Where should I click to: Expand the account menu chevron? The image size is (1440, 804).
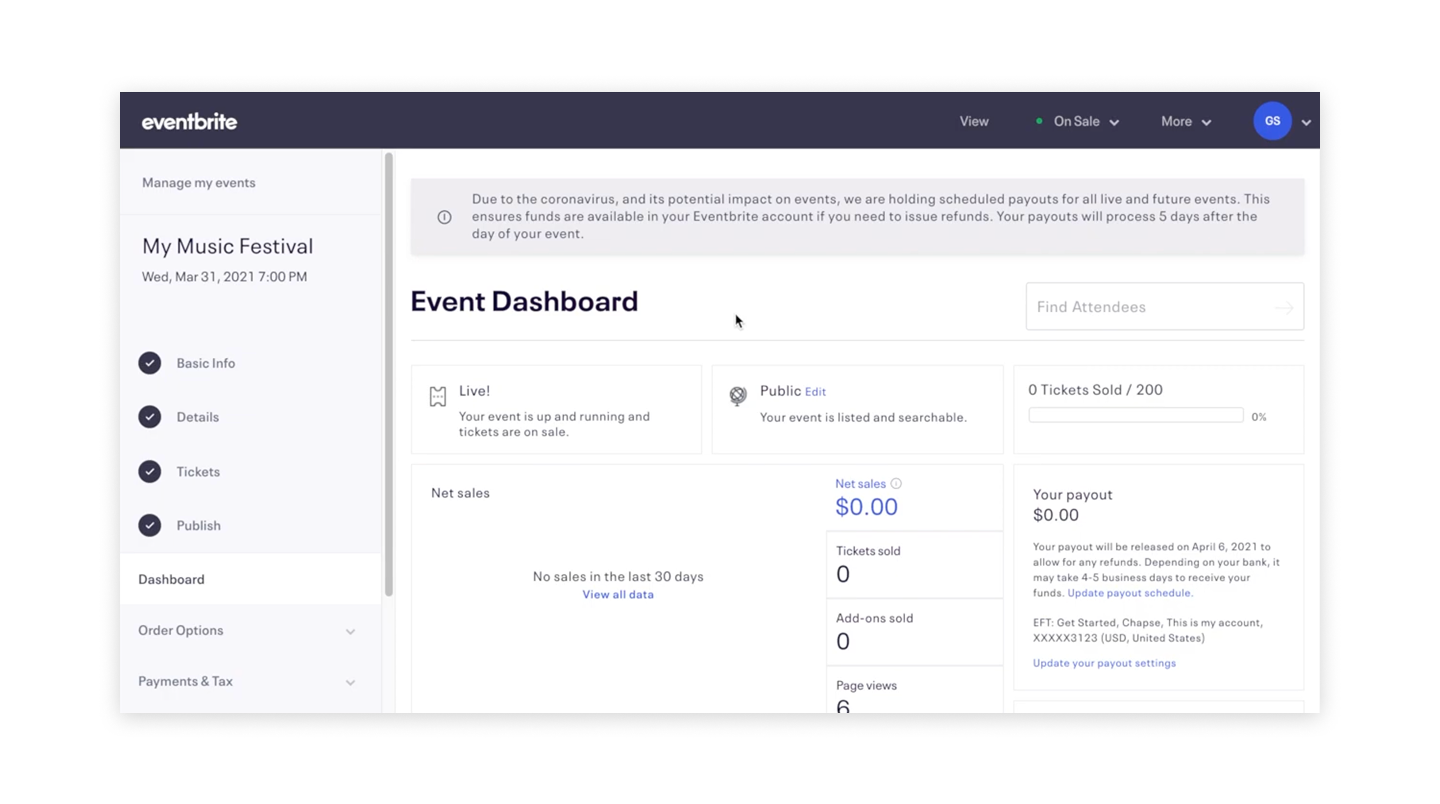tap(1306, 123)
